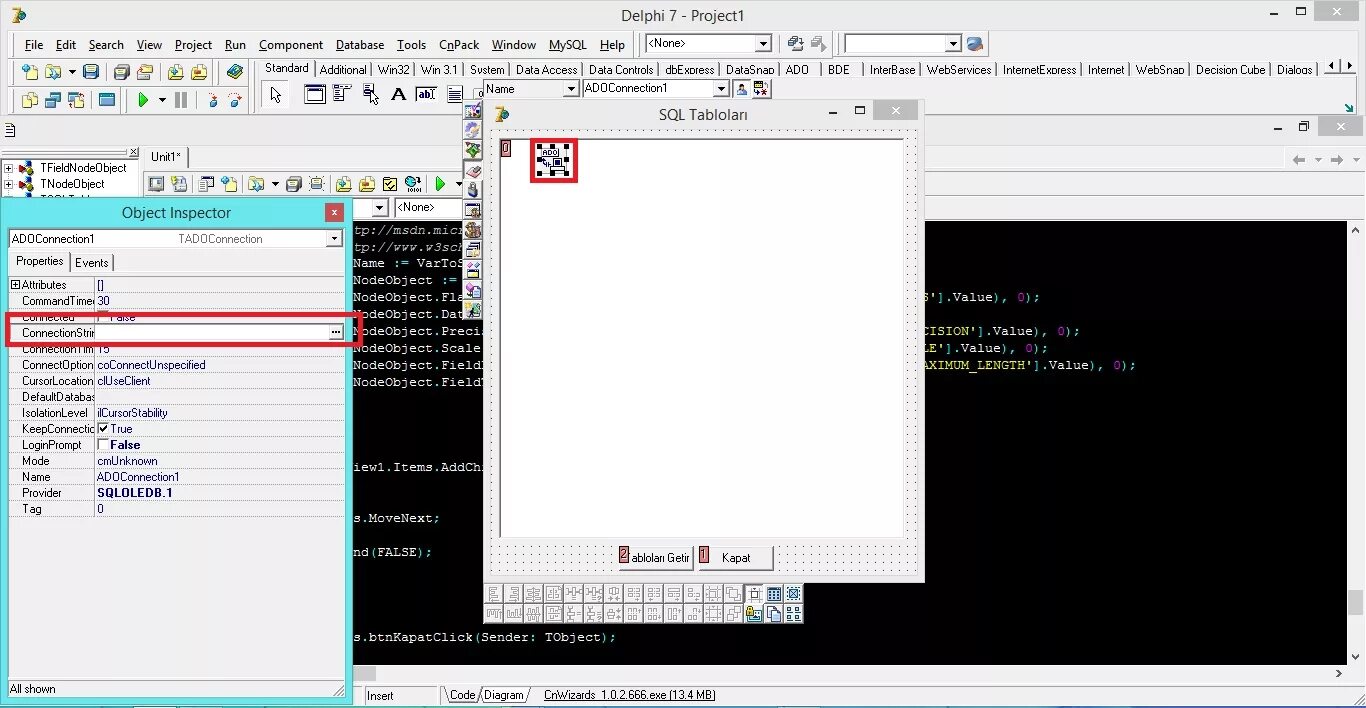Click the Save All icon in main toolbar
This screenshot has height=708, width=1366.
pos(122,72)
